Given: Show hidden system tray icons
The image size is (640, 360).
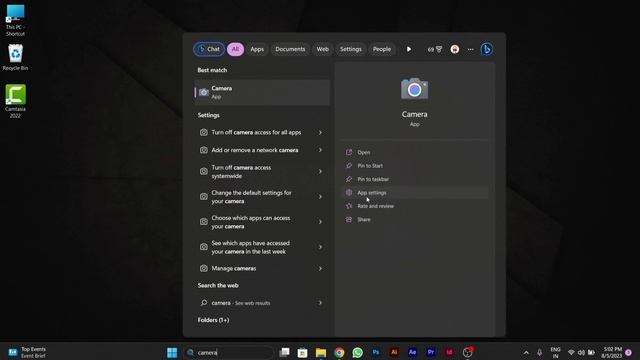Looking at the screenshot, I should point(526,353).
